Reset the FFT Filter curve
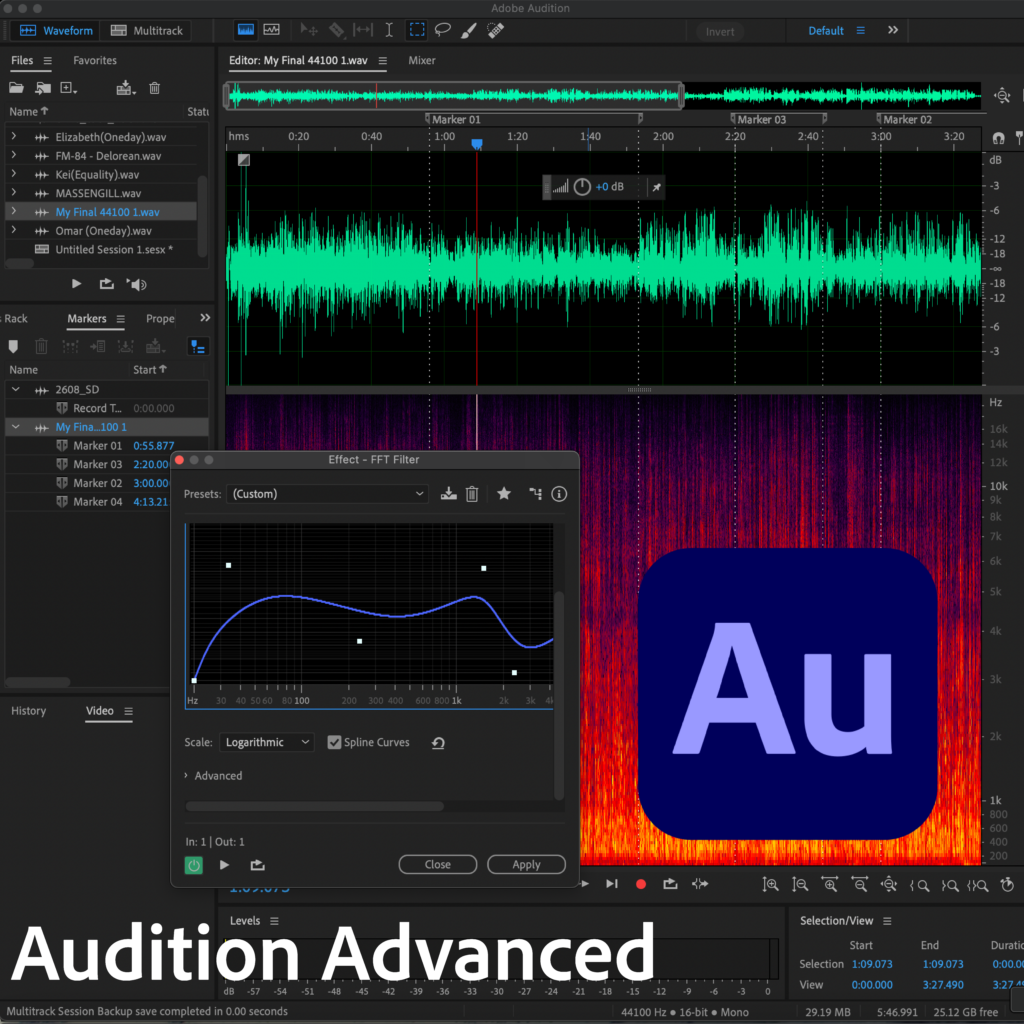 438,743
